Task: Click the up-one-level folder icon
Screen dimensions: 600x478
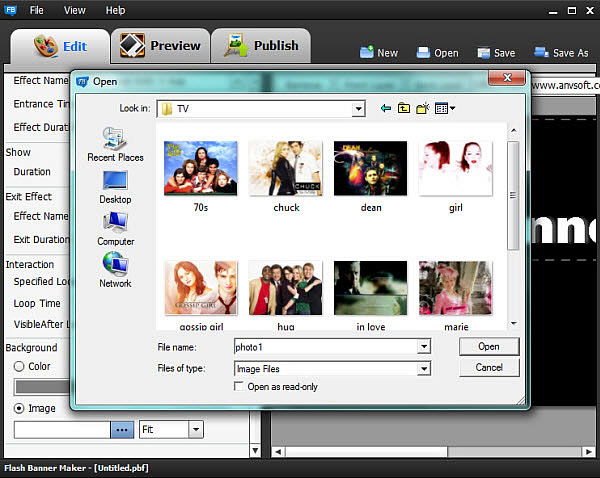Action: tap(404, 108)
